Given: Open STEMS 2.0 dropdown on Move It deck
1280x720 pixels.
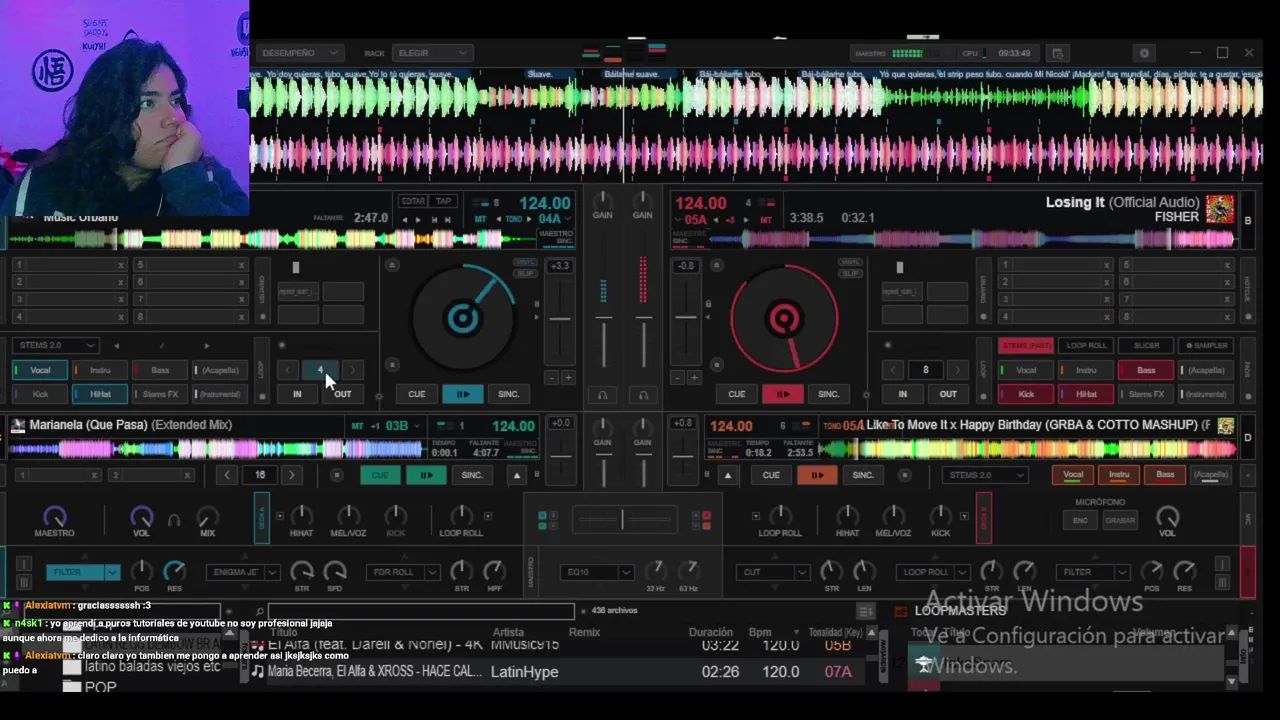Looking at the screenshot, I should [987, 475].
